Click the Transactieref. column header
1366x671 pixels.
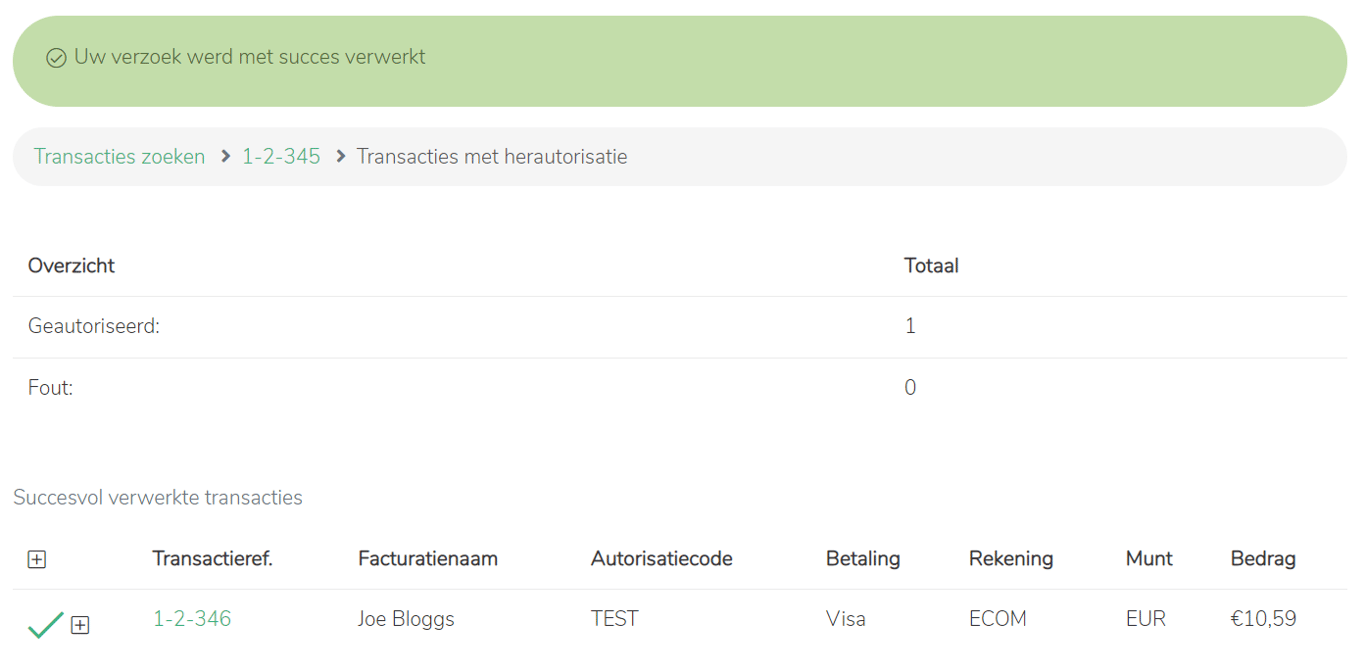pyautogui.click(x=212, y=559)
